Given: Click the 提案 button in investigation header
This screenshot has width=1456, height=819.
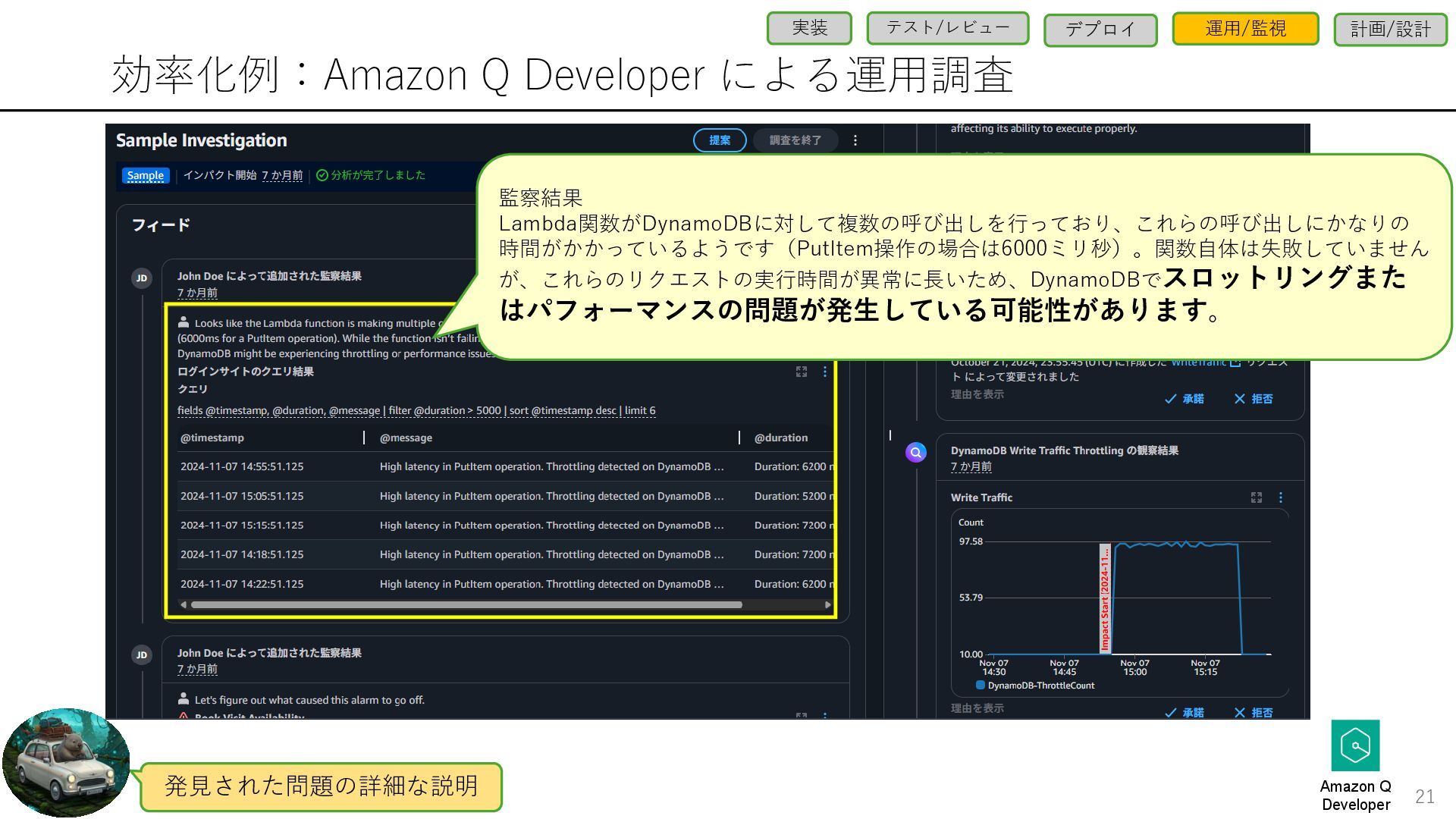Looking at the screenshot, I should [x=720, y=140].
